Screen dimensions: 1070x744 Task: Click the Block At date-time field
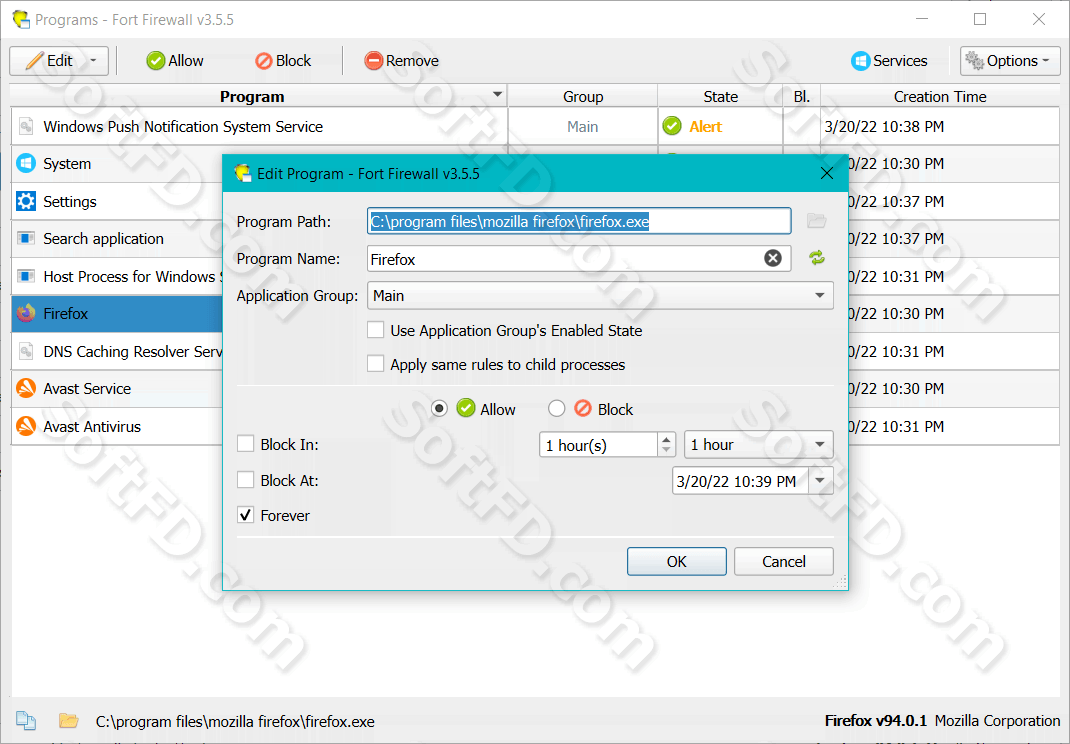click(740, 481)
